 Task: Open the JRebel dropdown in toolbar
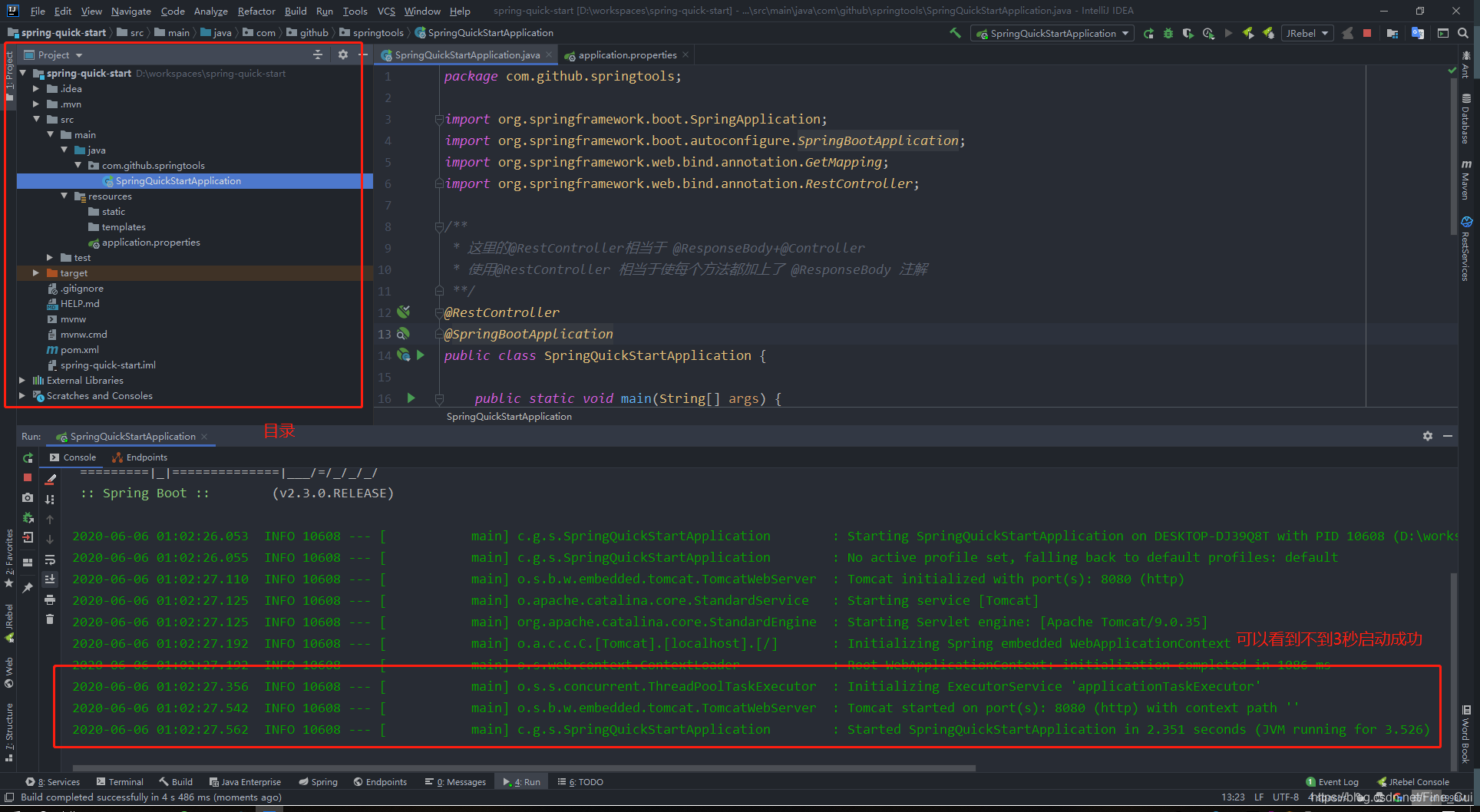click(1307, 33)
